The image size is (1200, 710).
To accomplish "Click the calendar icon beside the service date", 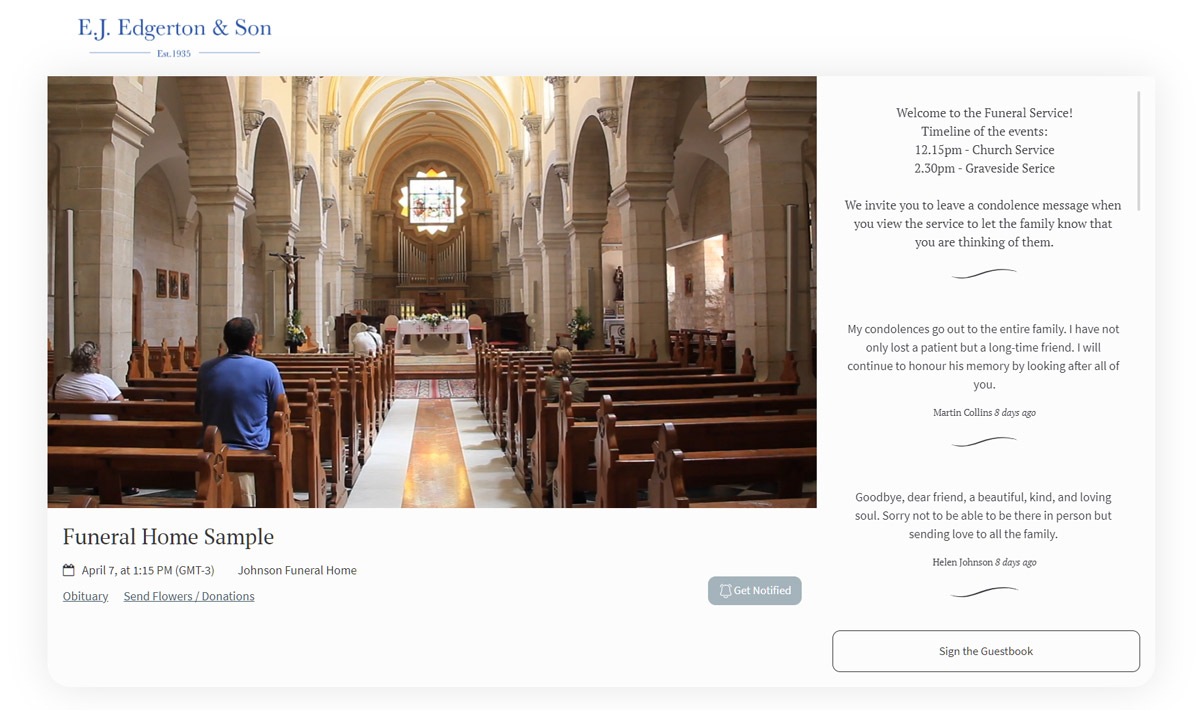I will pos(68,570).
